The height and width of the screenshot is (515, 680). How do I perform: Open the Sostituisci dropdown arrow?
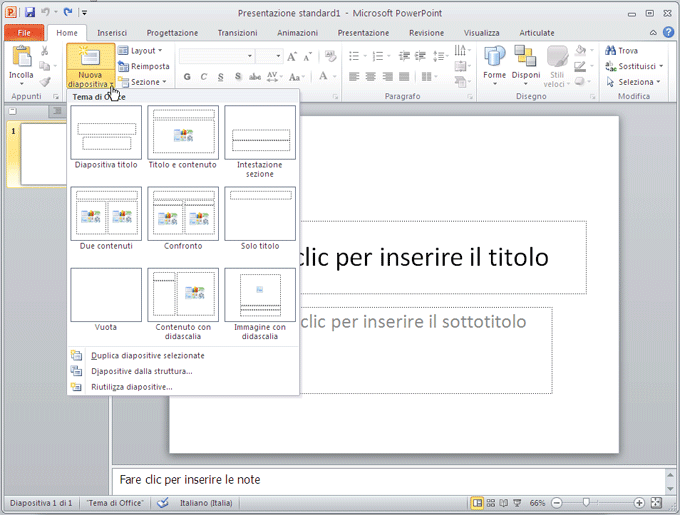pyautogui.click(x=661, y=66)
